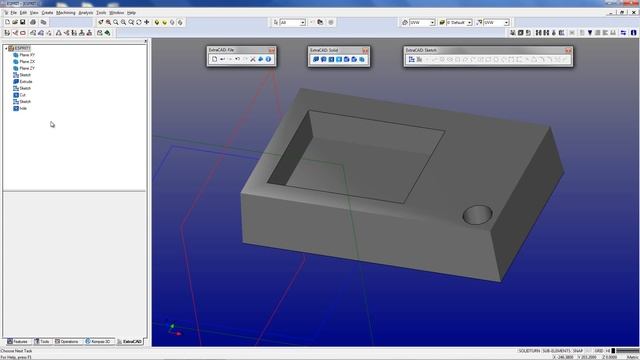The height and width of the screenshot is (360, 640).
Task: Click the second yellow light bulb icon
Action: (x=164, y=22)
